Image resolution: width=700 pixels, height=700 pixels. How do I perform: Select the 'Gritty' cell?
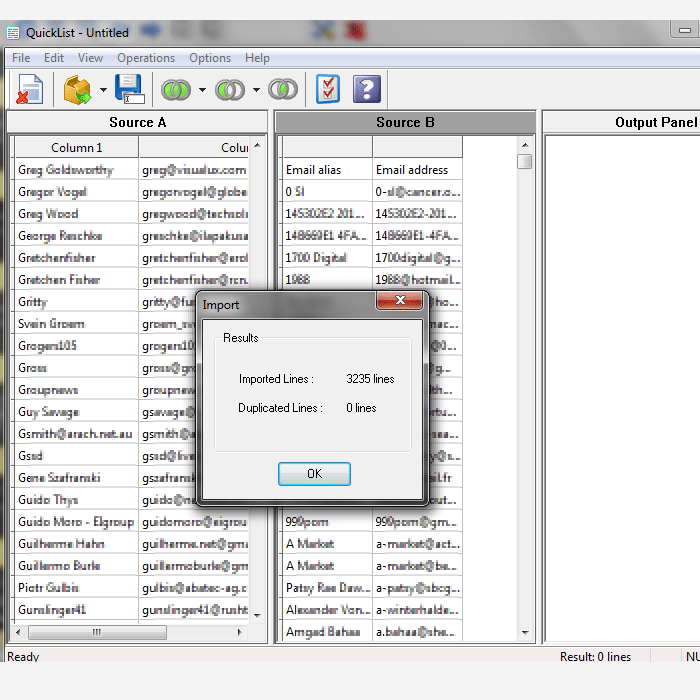[76, 302]
